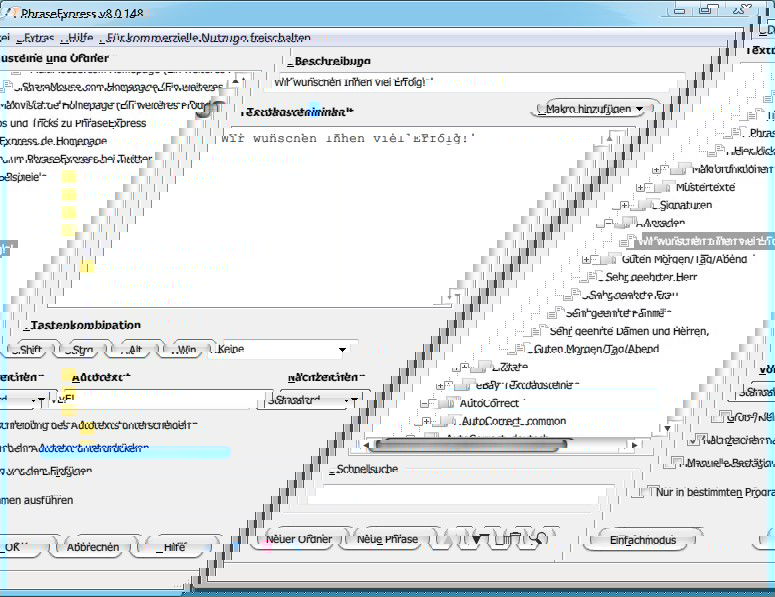Click the Makrofunktionen folder icon

click(680, 170)
